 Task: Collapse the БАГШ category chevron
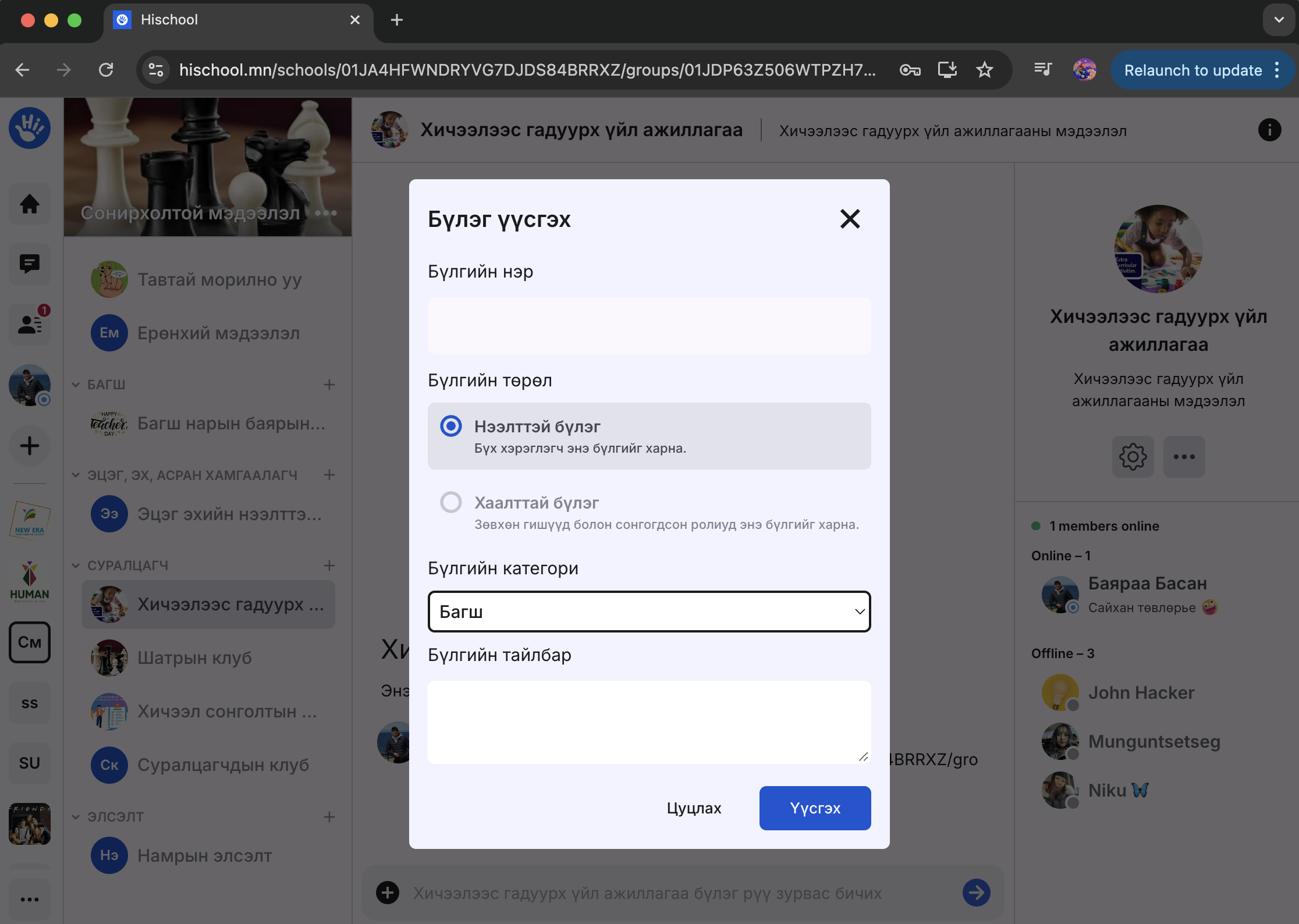coord(76,385)
